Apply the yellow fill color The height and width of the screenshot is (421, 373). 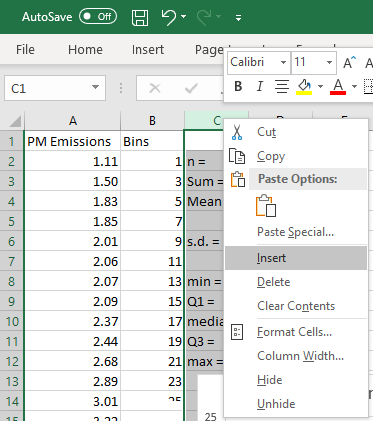[304, 87]
